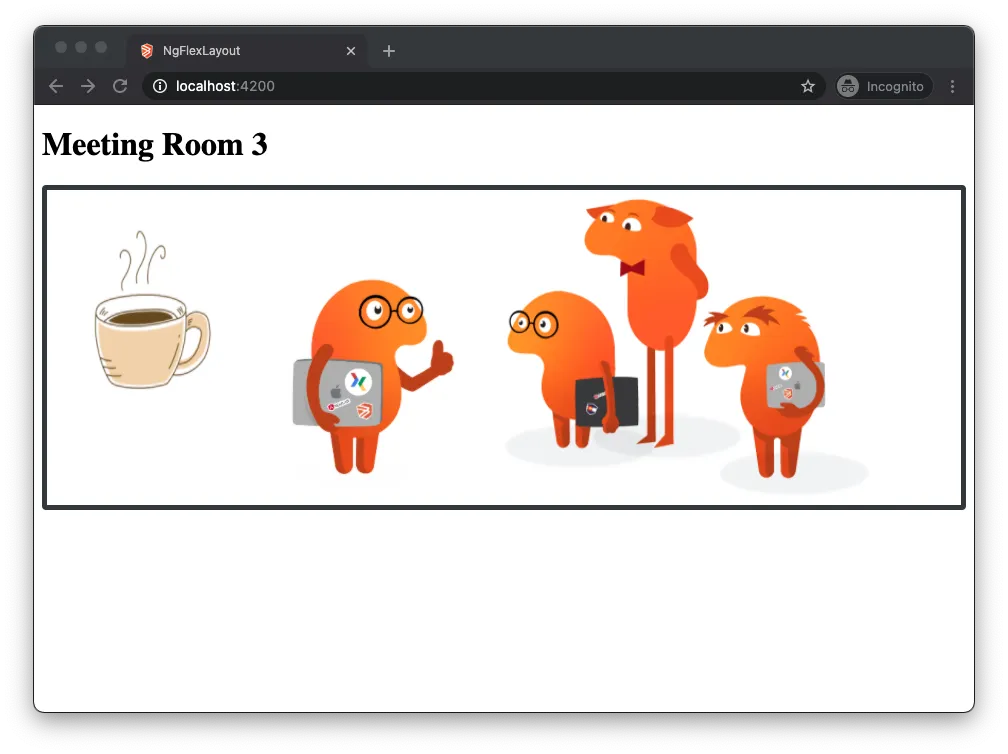Focus the localhost:4200 address bar
This screenshot has height=754, width=1008.
483,86
